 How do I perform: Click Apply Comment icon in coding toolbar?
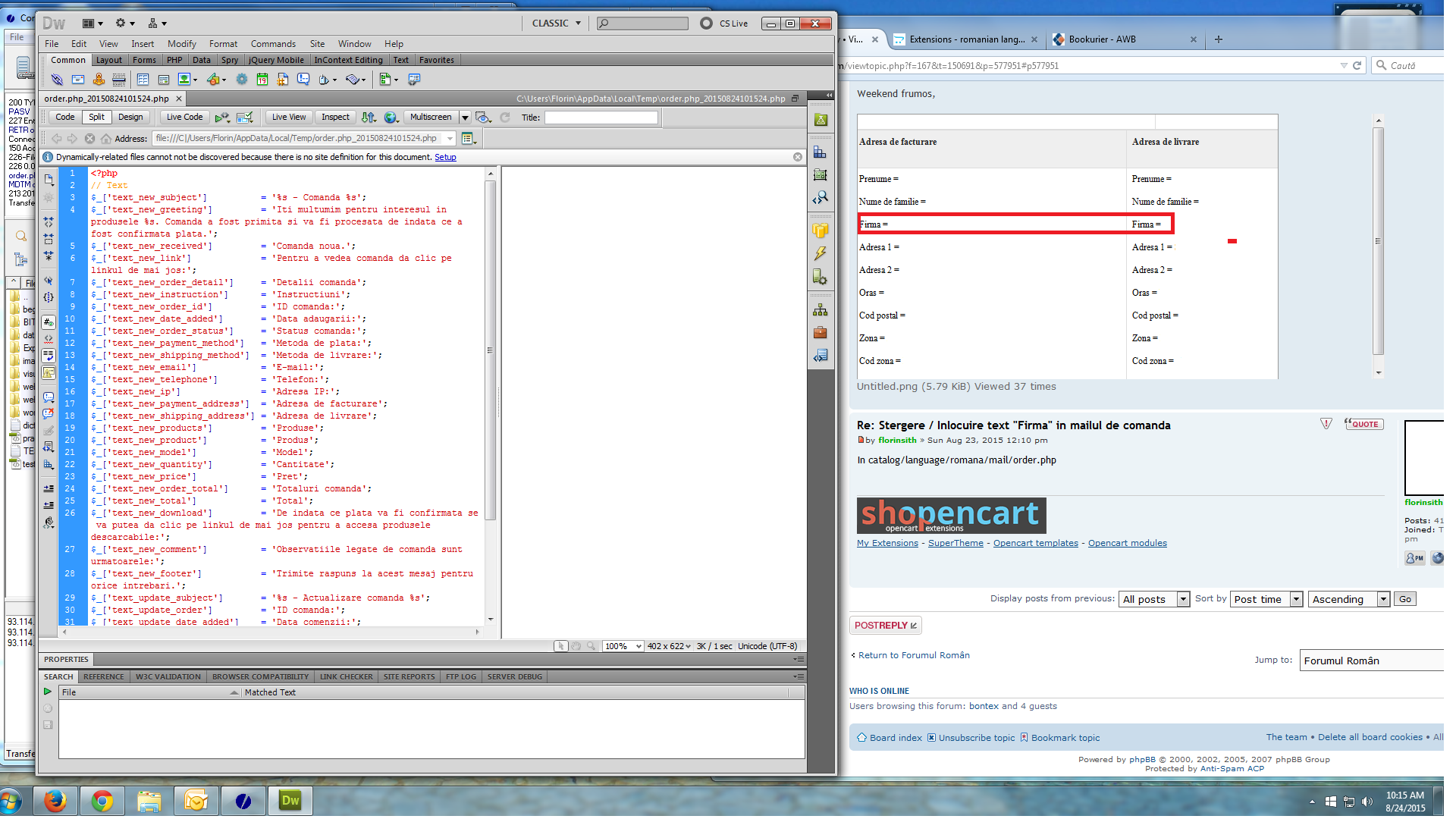[49, 397]
